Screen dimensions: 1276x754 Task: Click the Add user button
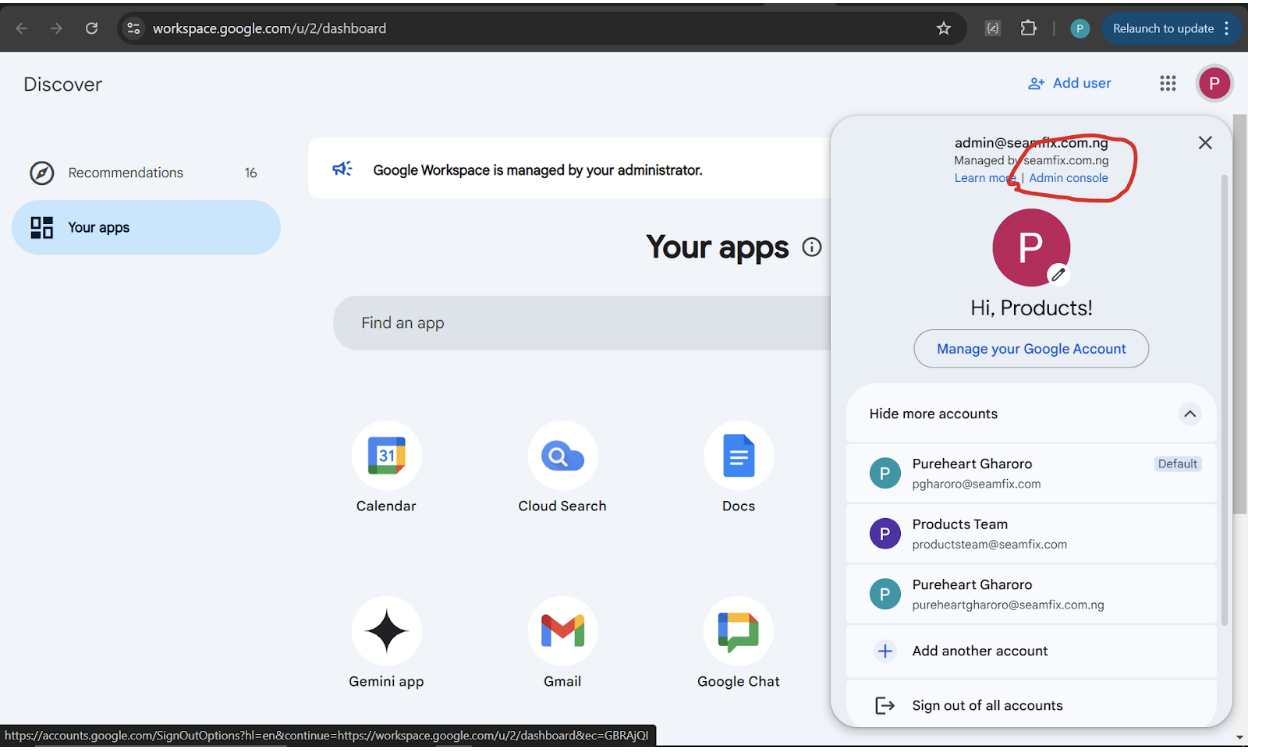tap(1069, 83)
